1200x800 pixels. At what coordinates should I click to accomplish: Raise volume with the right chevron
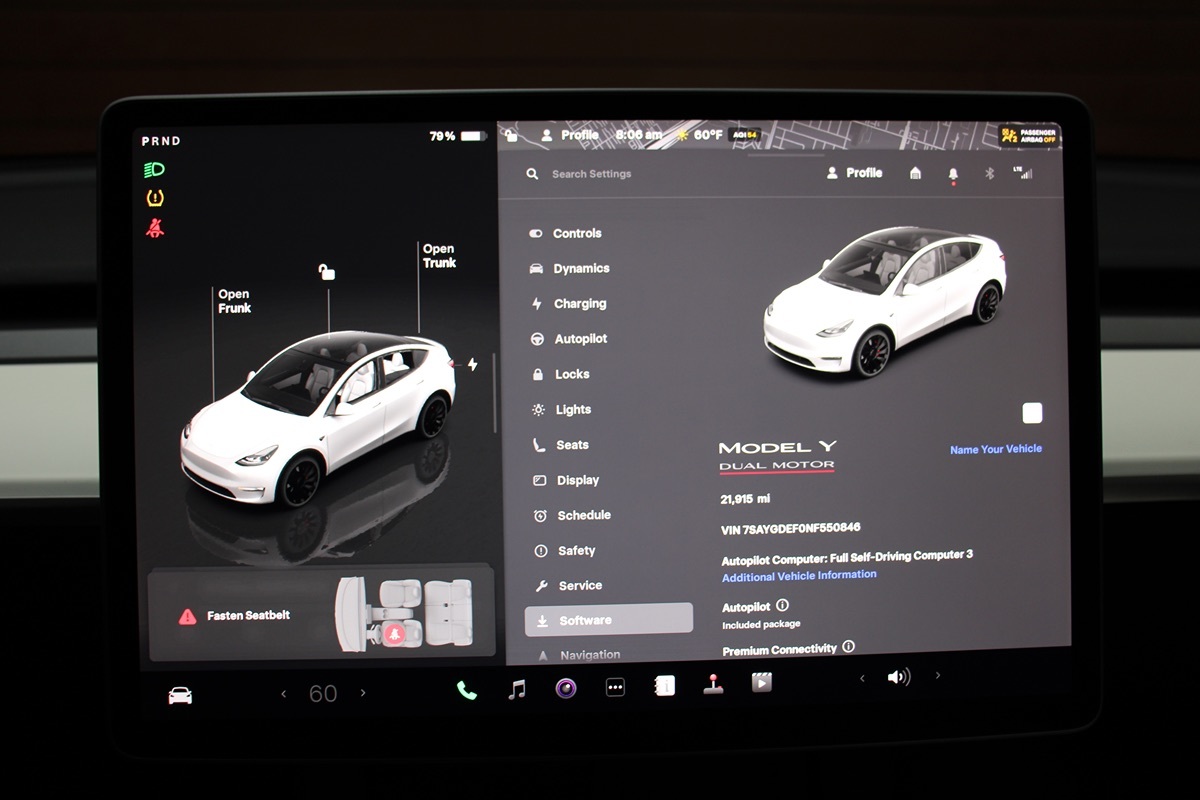point(937,676)
